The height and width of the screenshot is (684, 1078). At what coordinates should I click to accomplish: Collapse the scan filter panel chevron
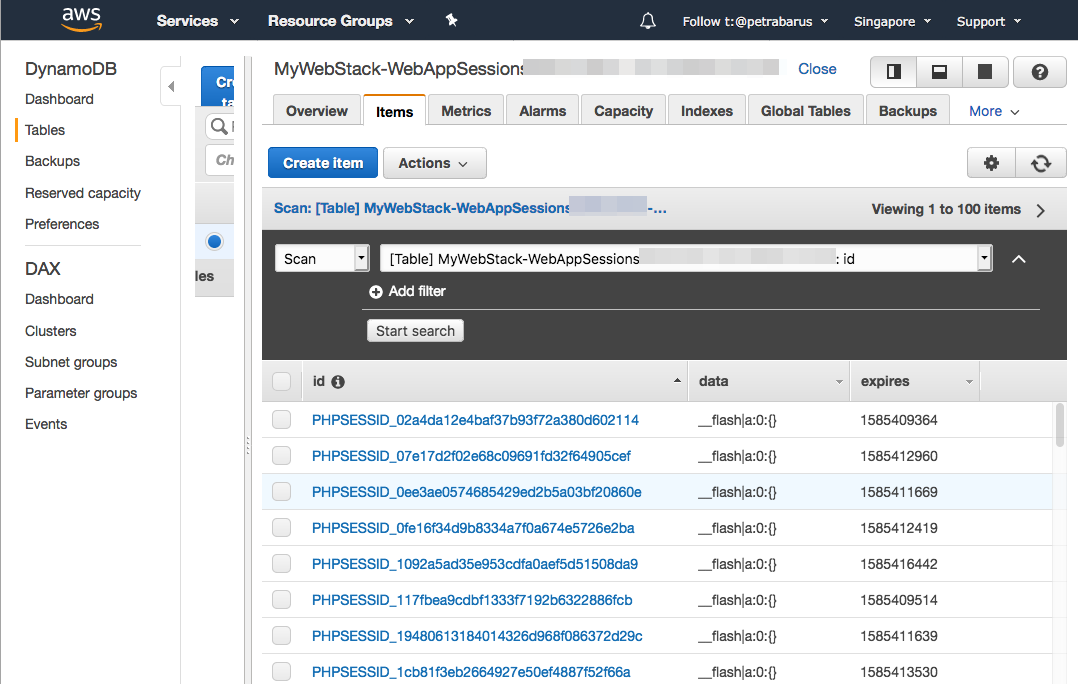tap(1019, 259)
